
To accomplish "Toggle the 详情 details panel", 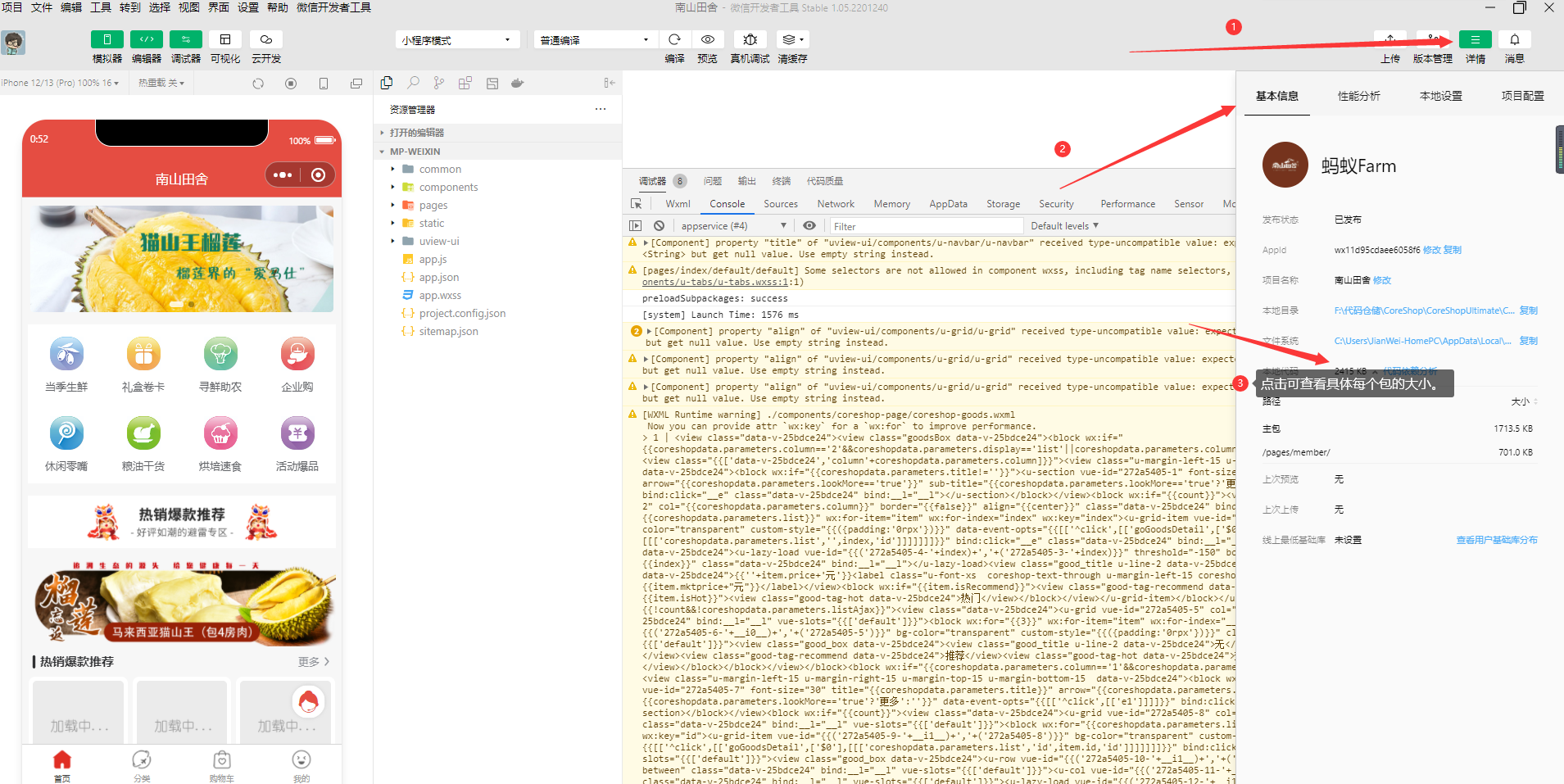I will tap(1476, 39).
